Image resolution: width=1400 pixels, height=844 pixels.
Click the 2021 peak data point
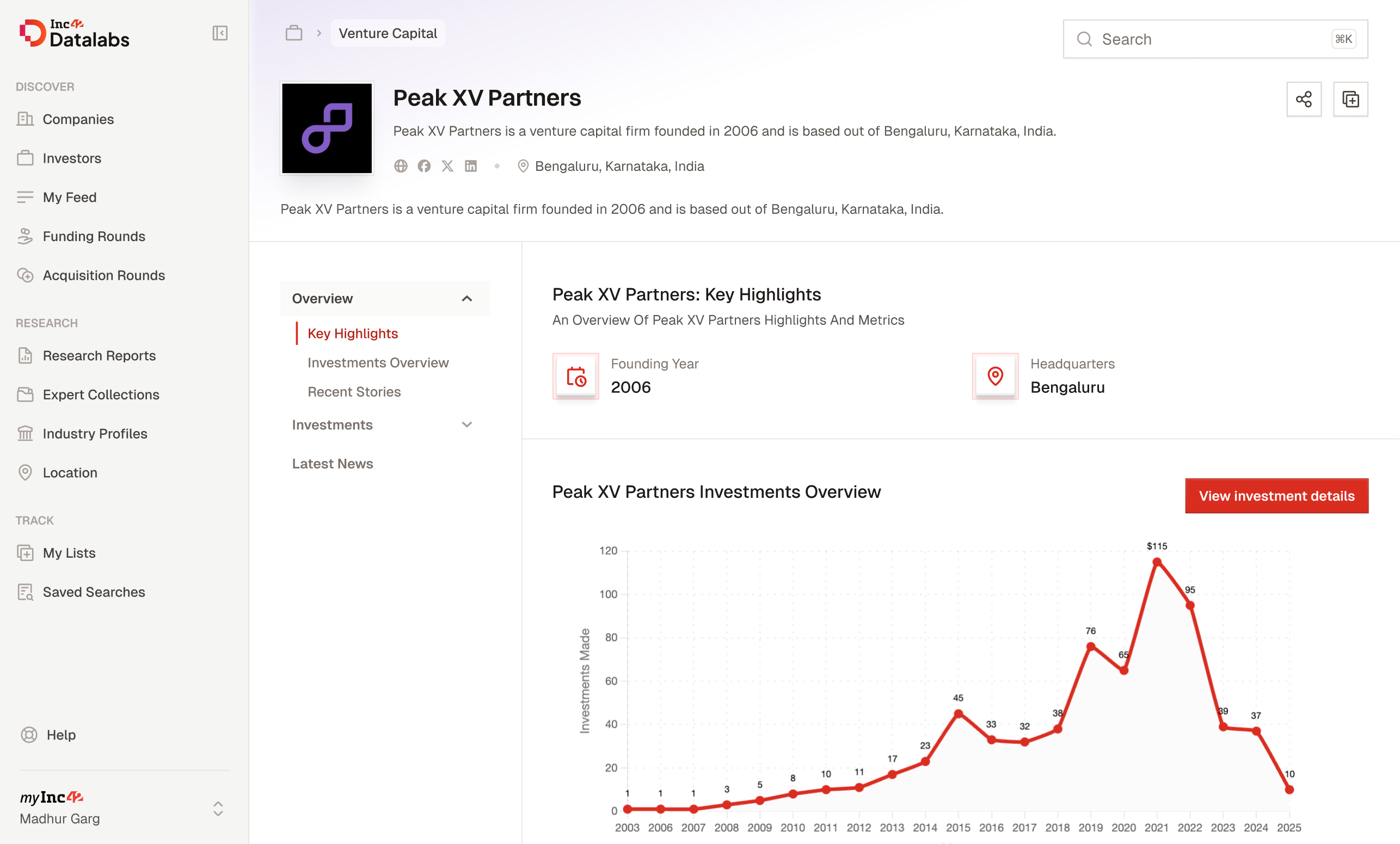[1157, 562]
